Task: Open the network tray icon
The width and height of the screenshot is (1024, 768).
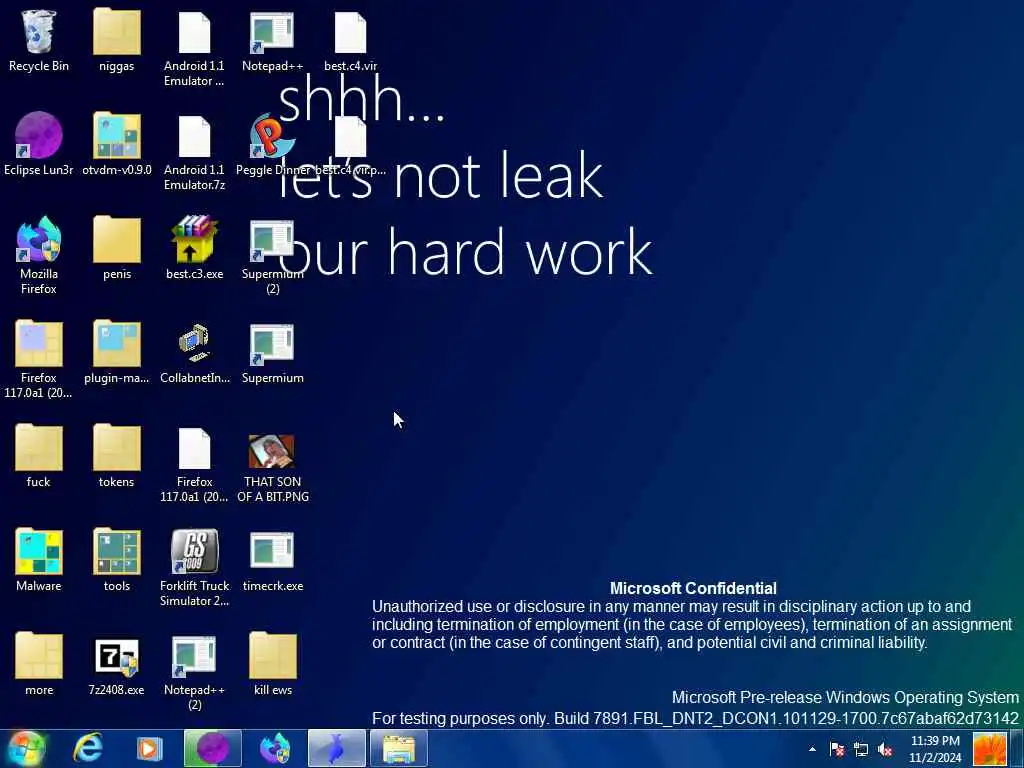Action: (x=861, y=749)
